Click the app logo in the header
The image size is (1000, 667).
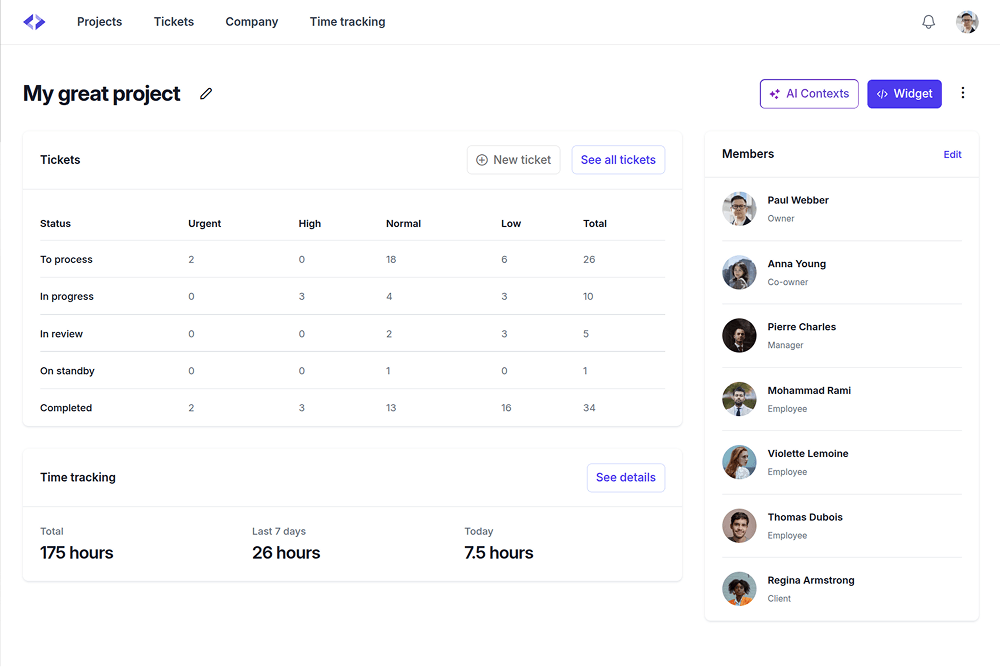(x=34, y=22)
